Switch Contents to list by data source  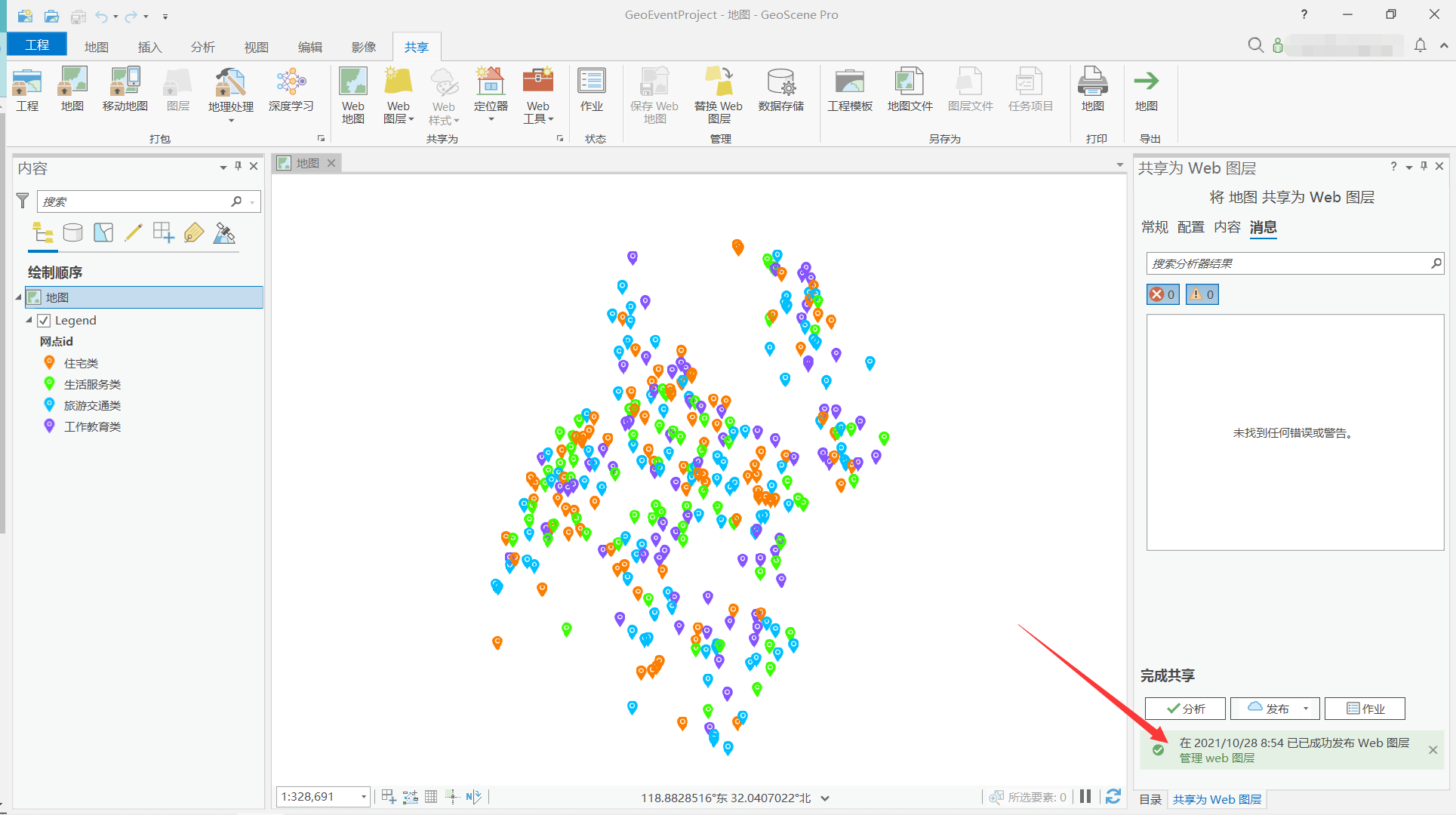pos(73,232)
